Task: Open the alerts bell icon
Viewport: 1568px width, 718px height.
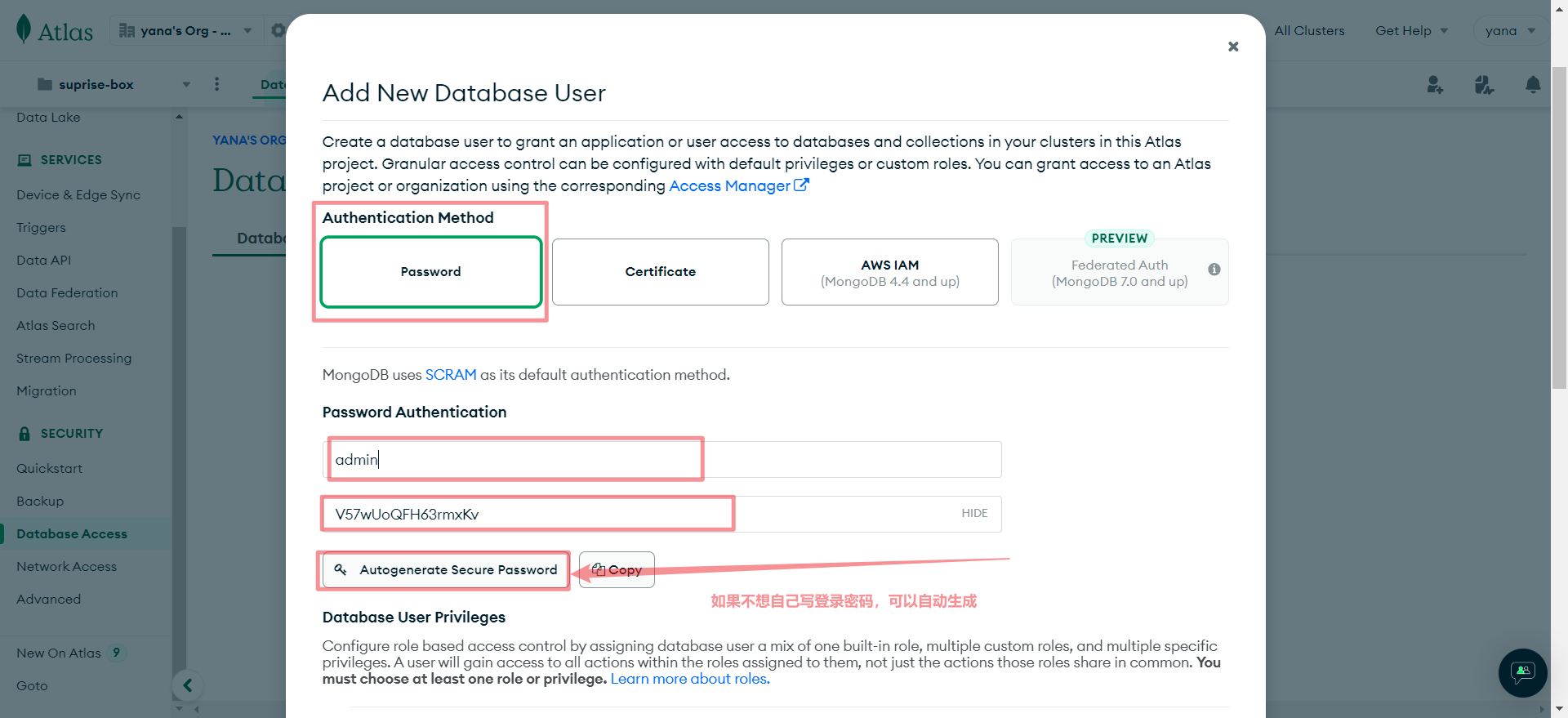Action: coord(1533,84)
